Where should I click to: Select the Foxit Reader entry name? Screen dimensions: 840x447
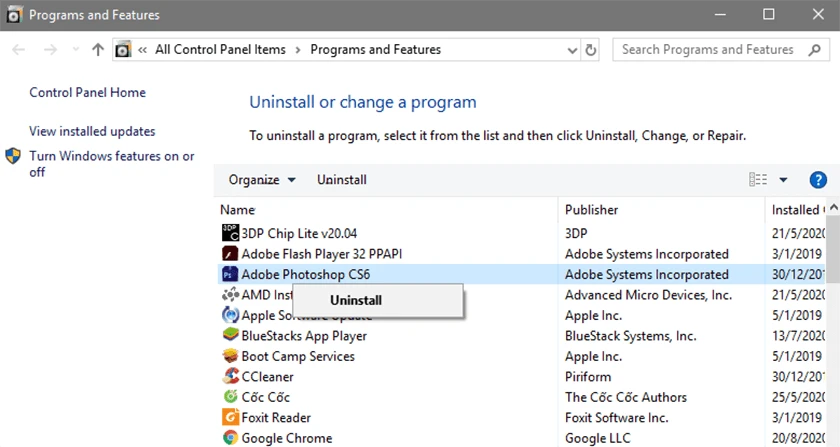(276, 417)
